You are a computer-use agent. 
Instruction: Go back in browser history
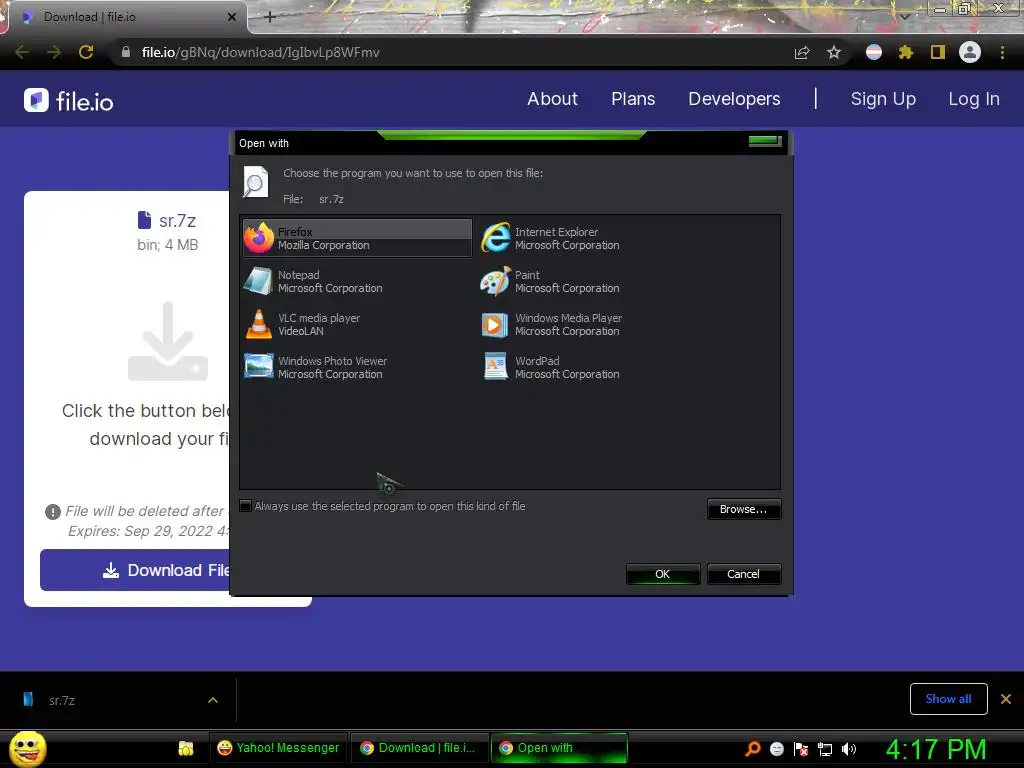click(x=22, y=52)
